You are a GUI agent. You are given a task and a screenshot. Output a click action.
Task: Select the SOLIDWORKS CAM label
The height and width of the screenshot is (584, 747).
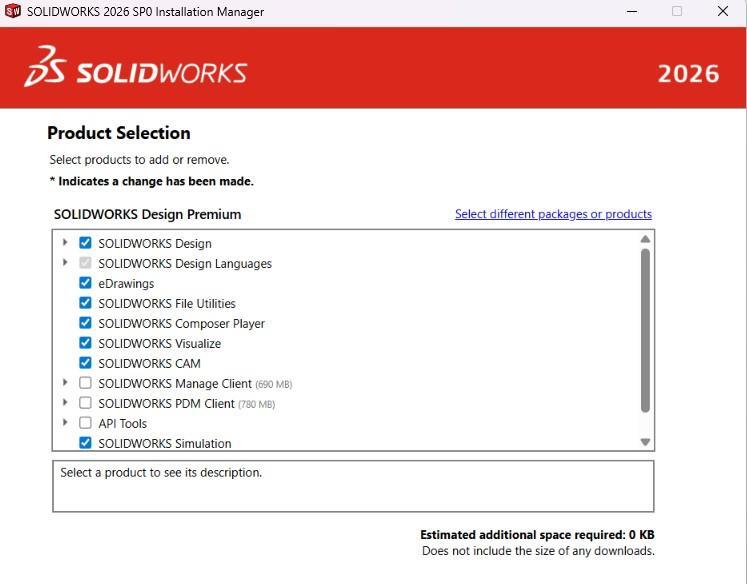tap(150, 364)
